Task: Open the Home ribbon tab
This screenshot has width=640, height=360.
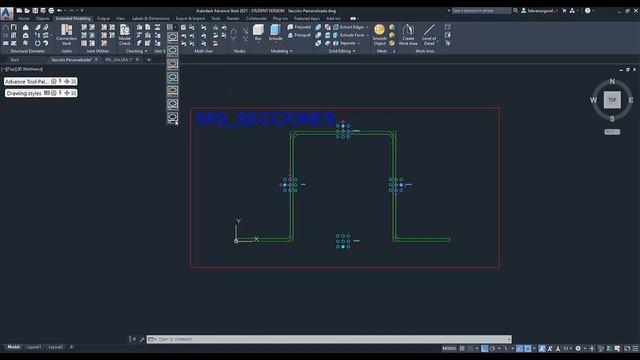Action: (23, 19)
